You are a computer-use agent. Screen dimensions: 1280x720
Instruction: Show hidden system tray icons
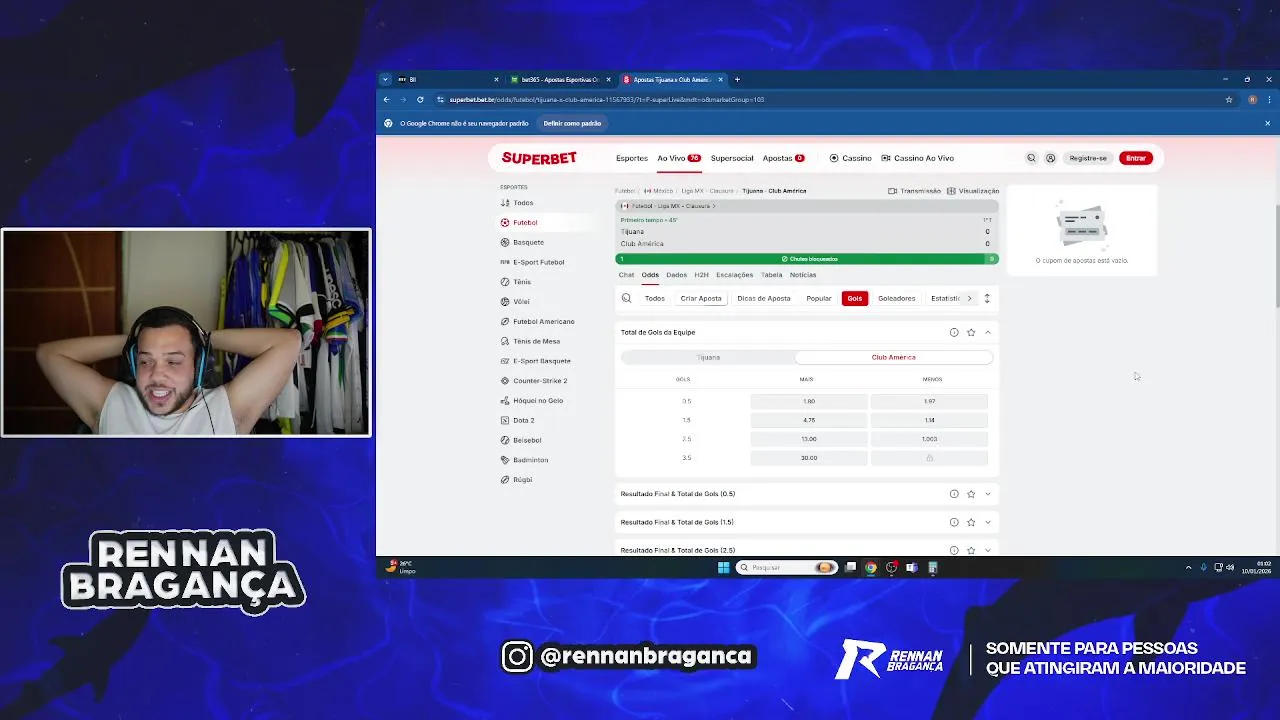pos(1188,567)
